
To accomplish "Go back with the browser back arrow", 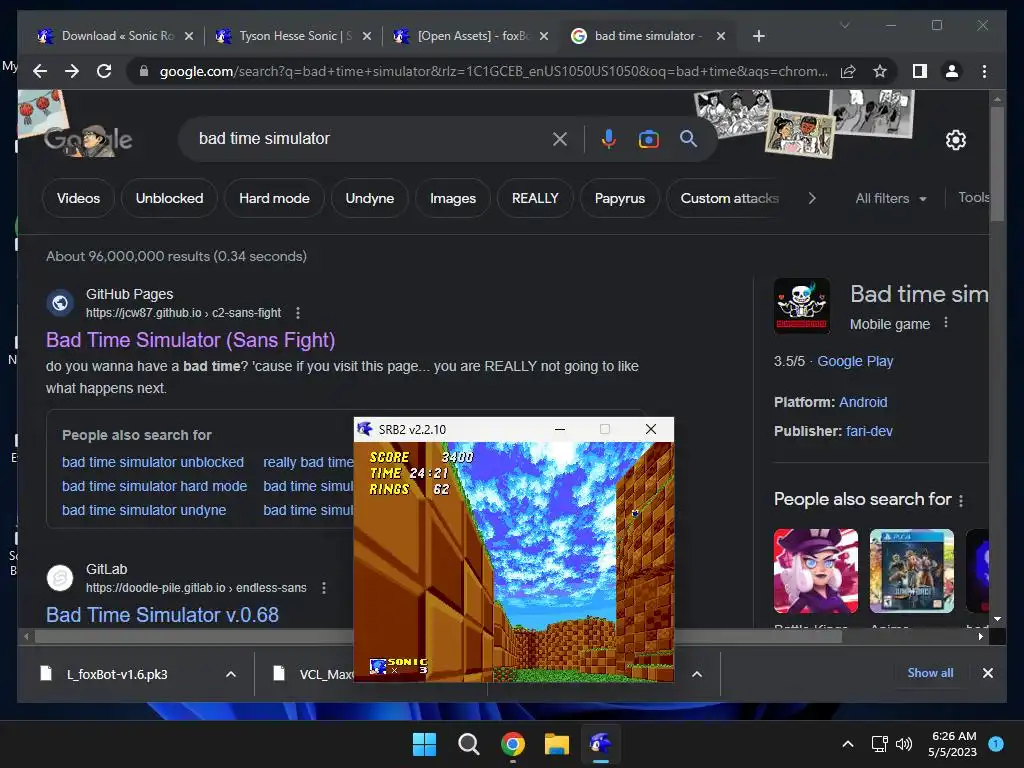I will click(40, 71).
